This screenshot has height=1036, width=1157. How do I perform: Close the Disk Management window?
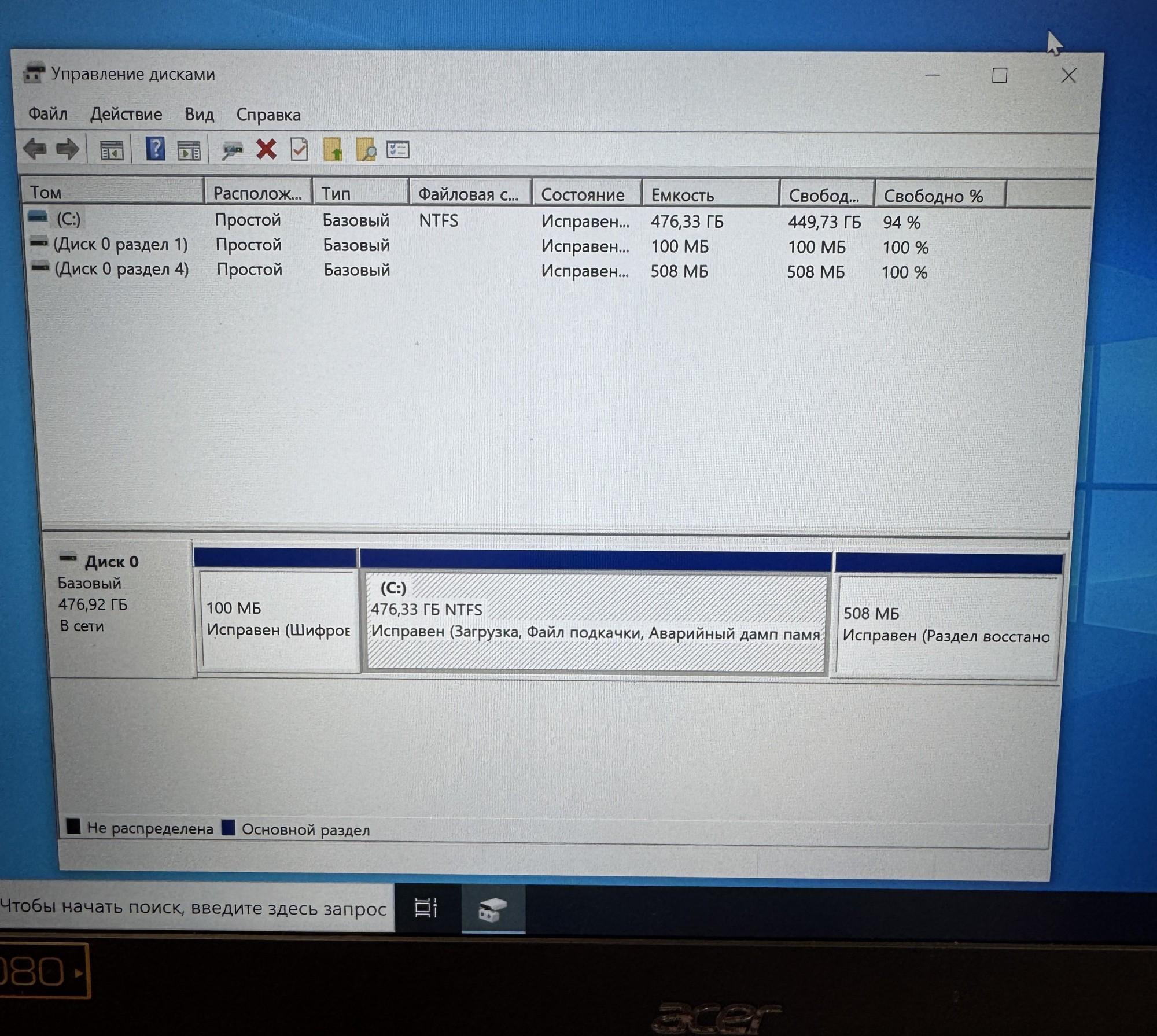tap(1068, 75)
